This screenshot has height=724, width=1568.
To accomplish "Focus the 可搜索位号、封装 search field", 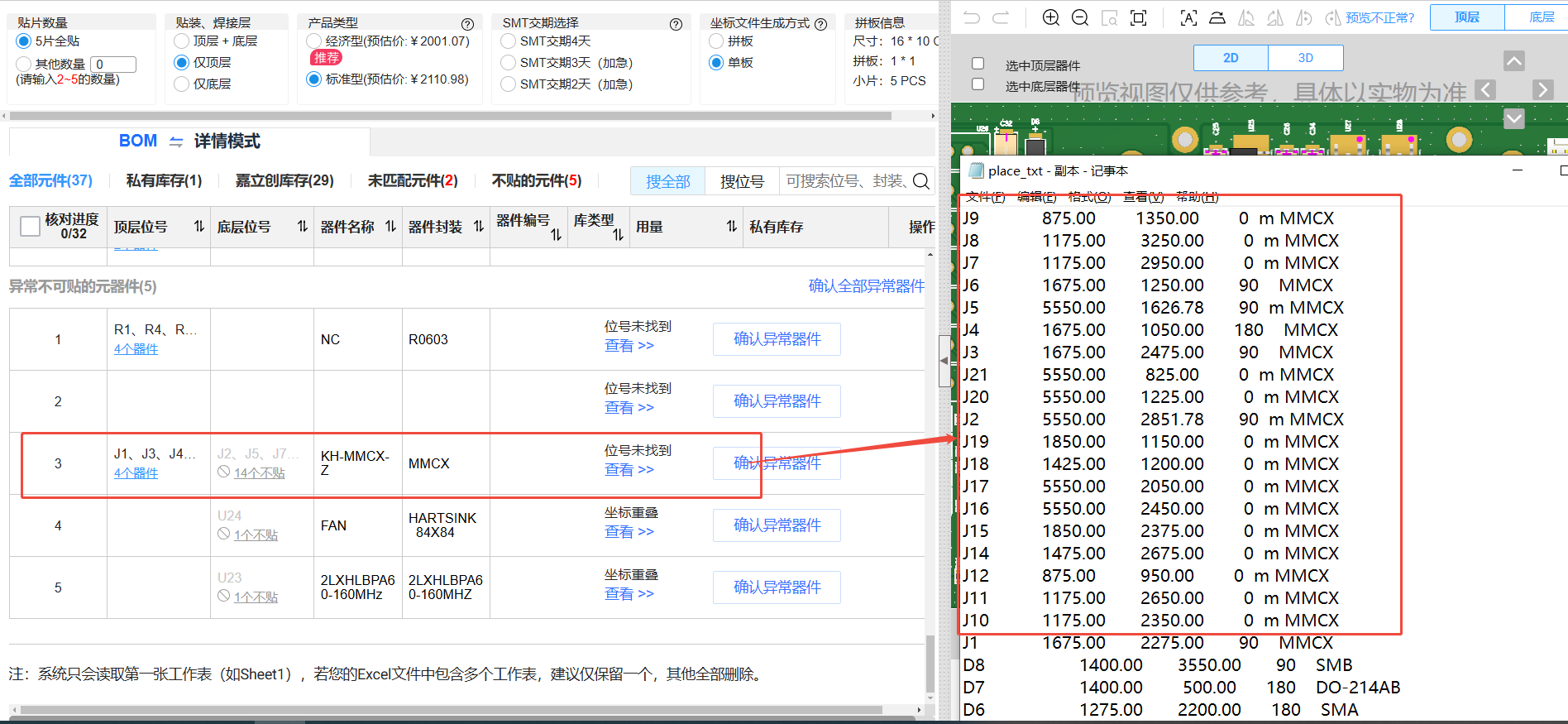I will pos(845,181).
